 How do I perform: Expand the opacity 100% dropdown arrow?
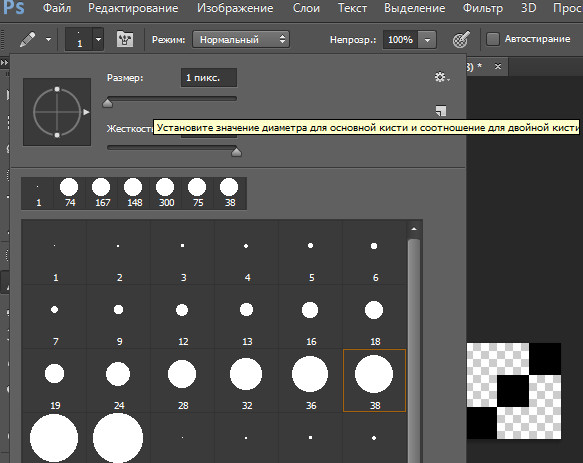point(427,39)
